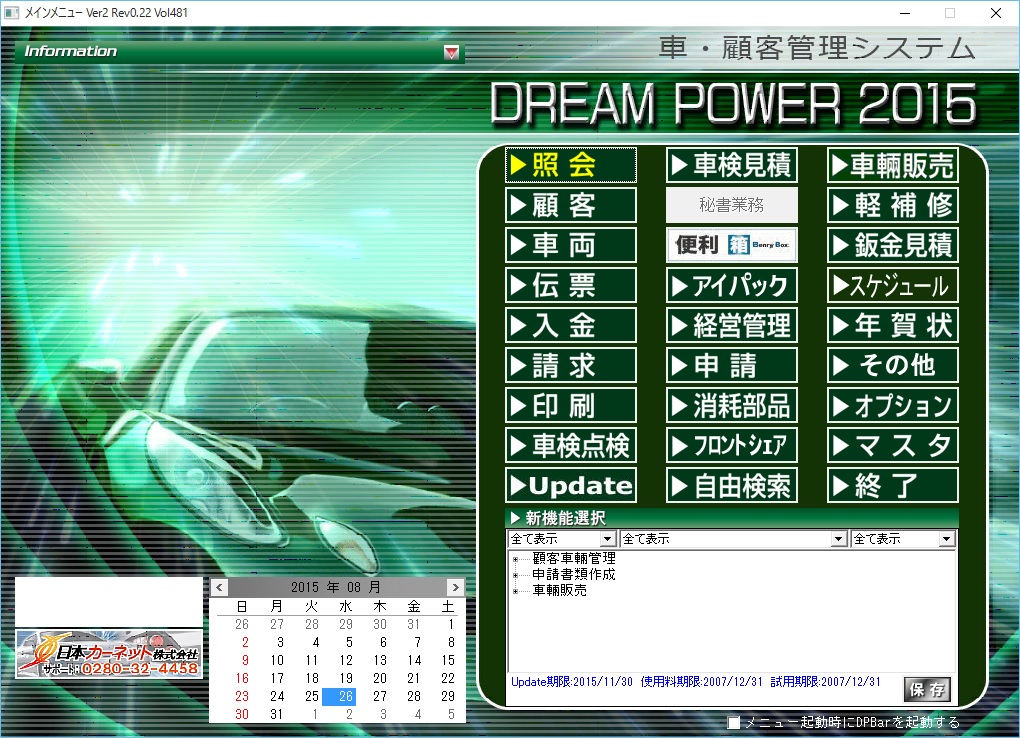Viewport: 1020px width, 738px height.
Task: Open the 車検見積 estimate menu
Action: (x=732, y=165)
